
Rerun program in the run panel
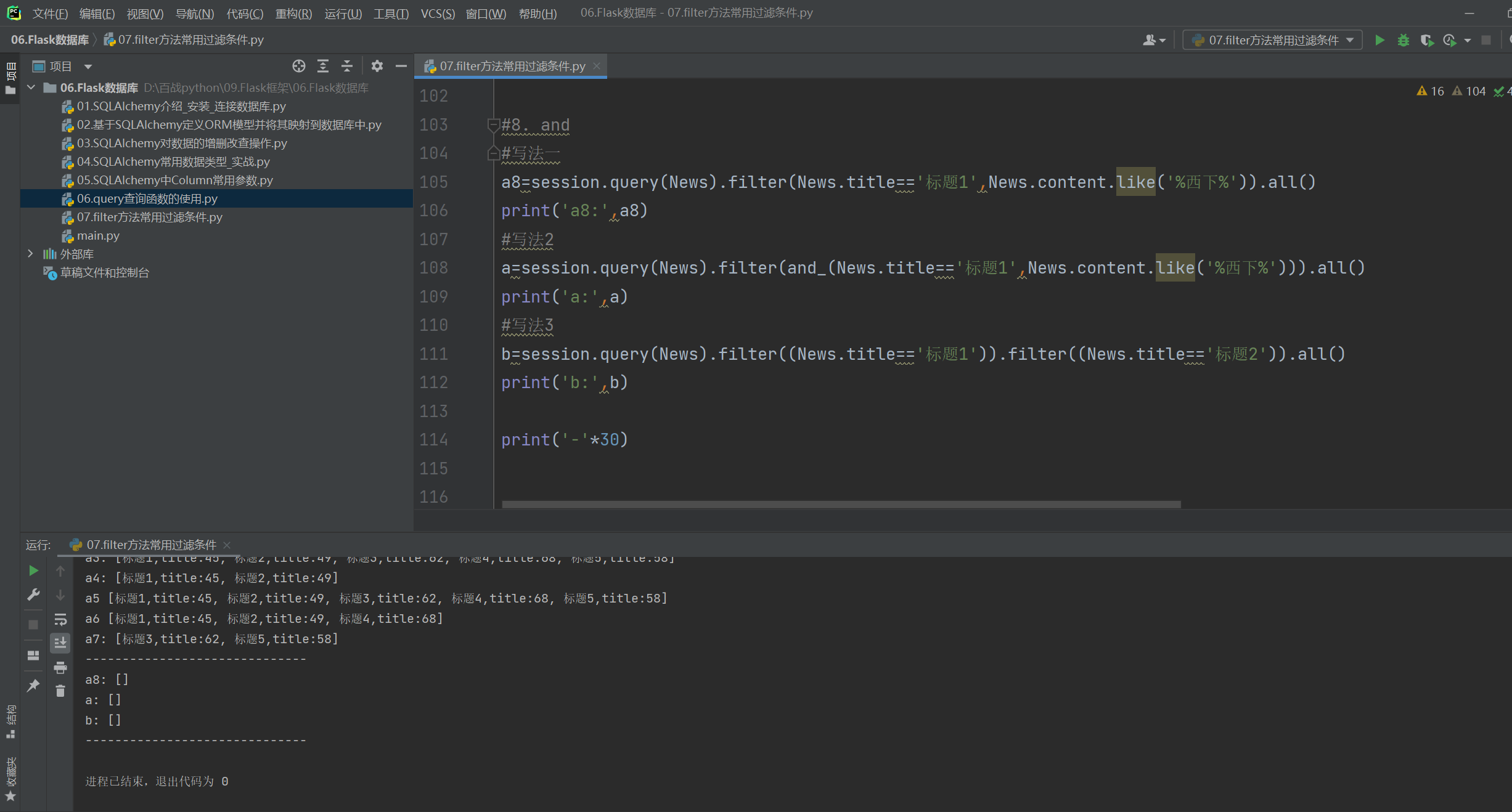tap(33, 570)
